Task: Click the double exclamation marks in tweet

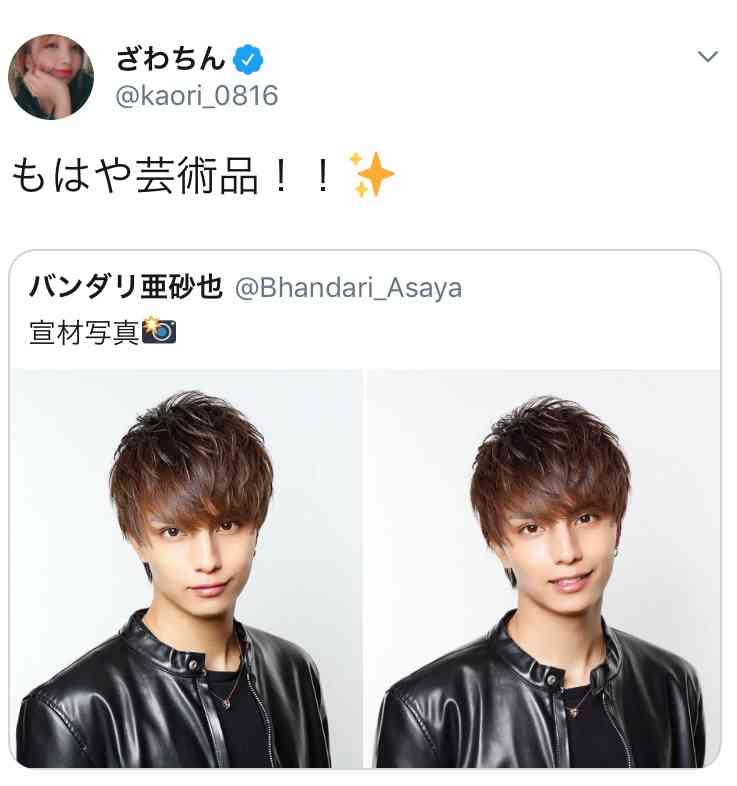Action: (x=302, y=175)
